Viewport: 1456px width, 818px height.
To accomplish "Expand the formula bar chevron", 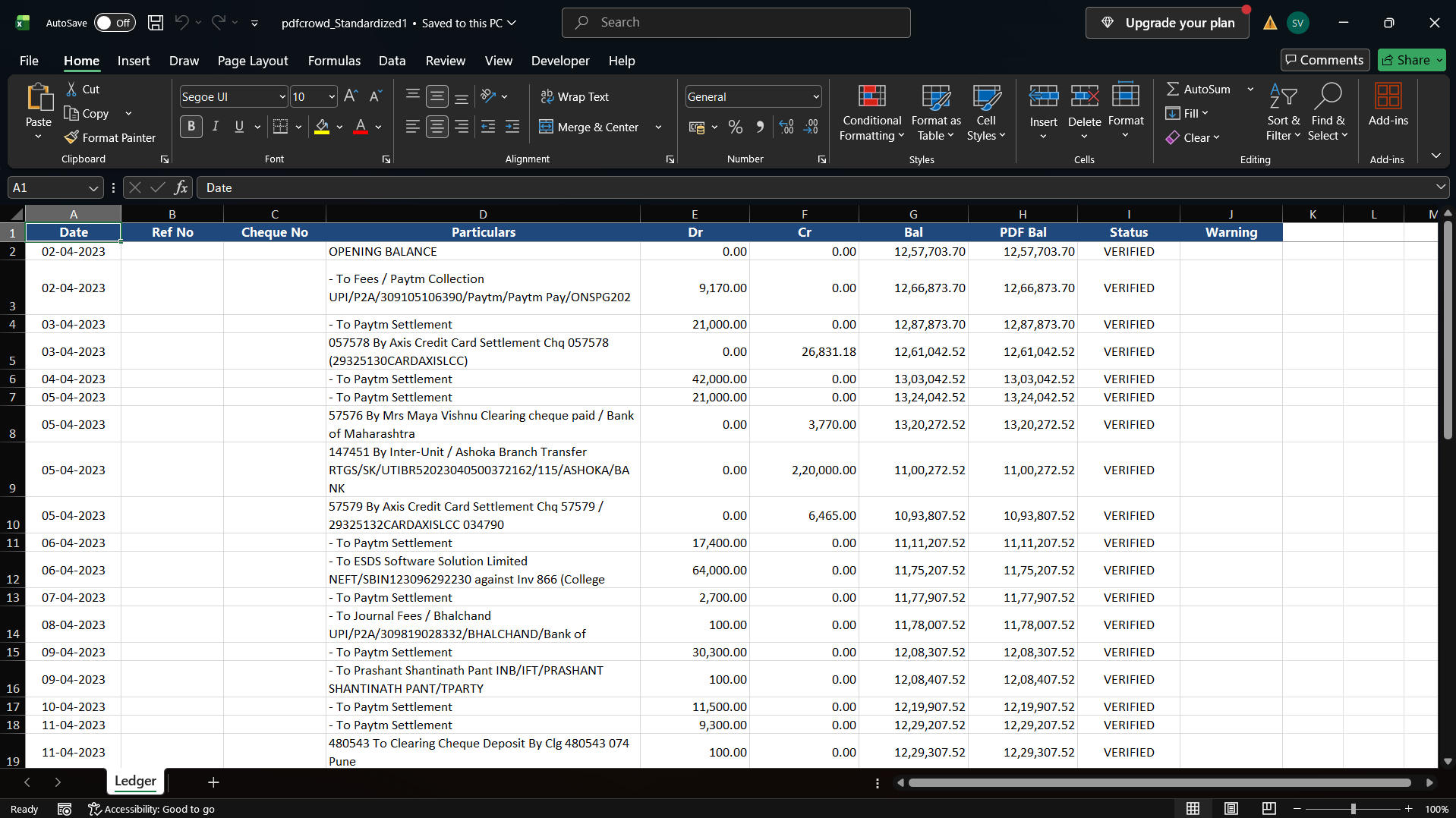I will click(x=1440, y=187).
